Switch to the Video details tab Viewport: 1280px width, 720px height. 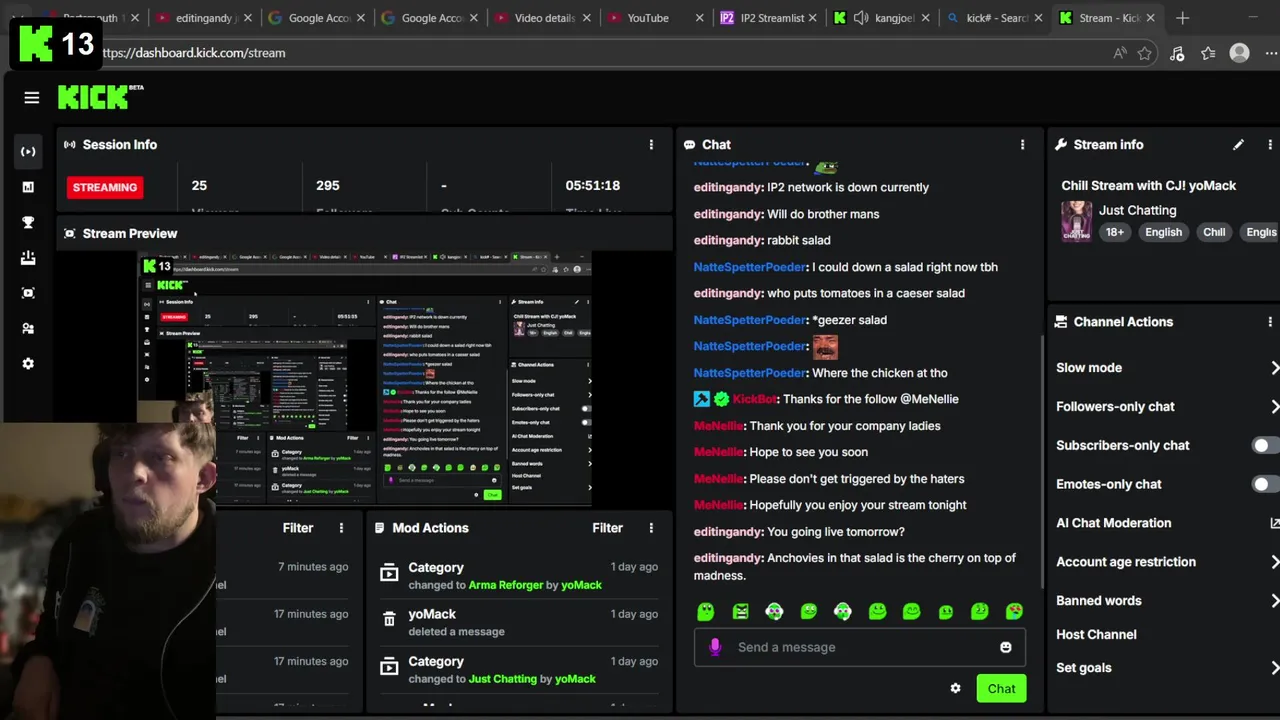[544, 18]
